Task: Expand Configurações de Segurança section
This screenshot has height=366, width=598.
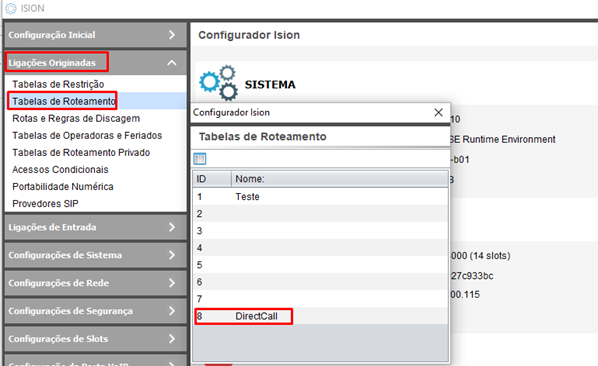Action: coord(95,311)
